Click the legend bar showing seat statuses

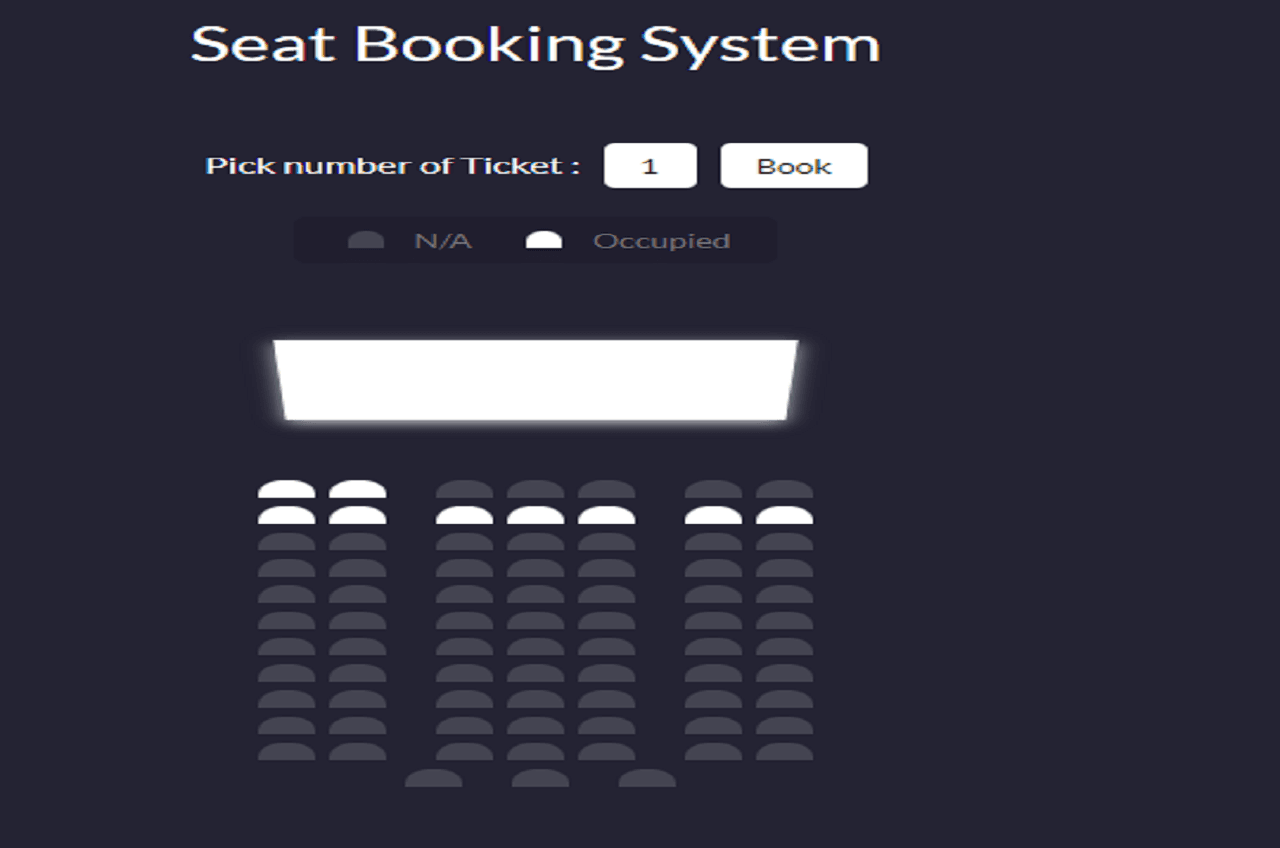[536, 239]
